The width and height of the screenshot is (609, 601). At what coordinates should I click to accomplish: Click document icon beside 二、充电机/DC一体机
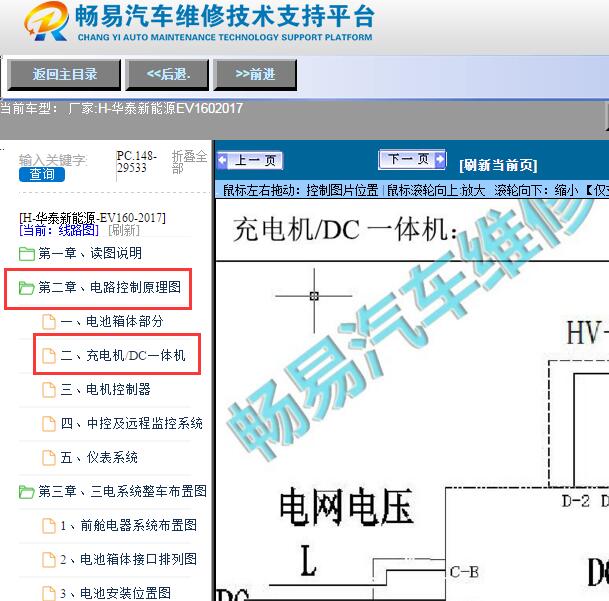pos(49,356)
